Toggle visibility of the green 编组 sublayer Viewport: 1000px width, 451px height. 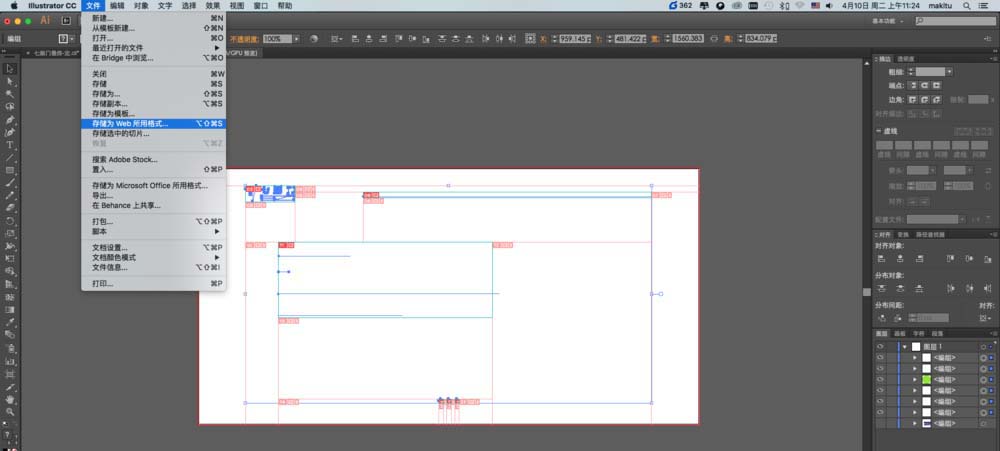click(x=880, y=380)
